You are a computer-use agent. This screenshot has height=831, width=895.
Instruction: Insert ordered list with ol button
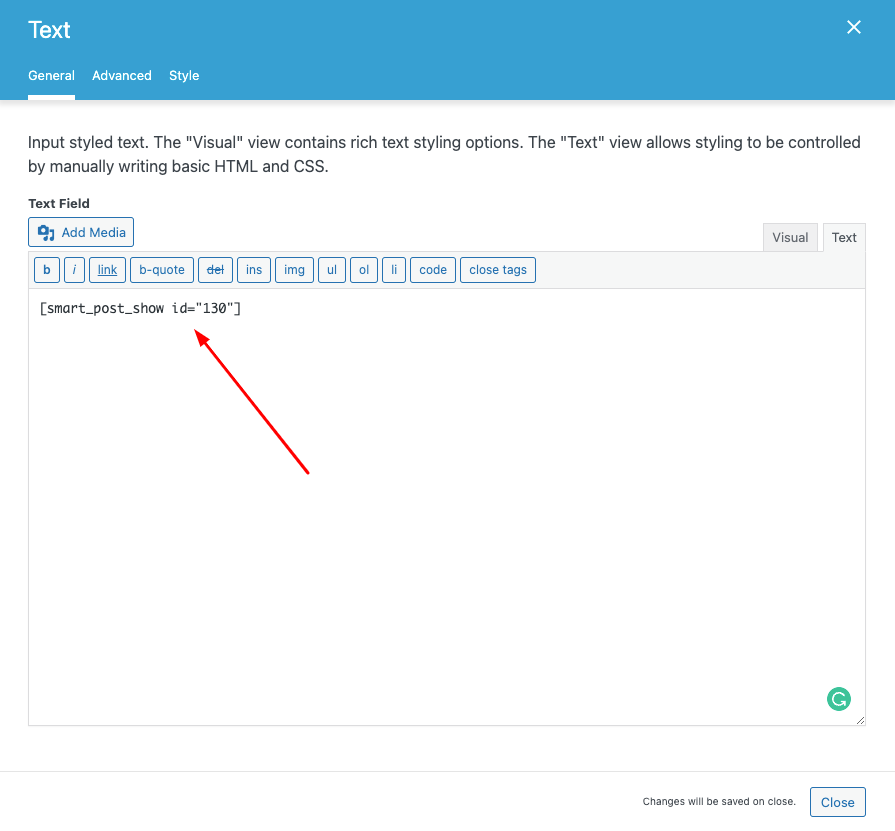pyautogui.click(x=364, y=270)
